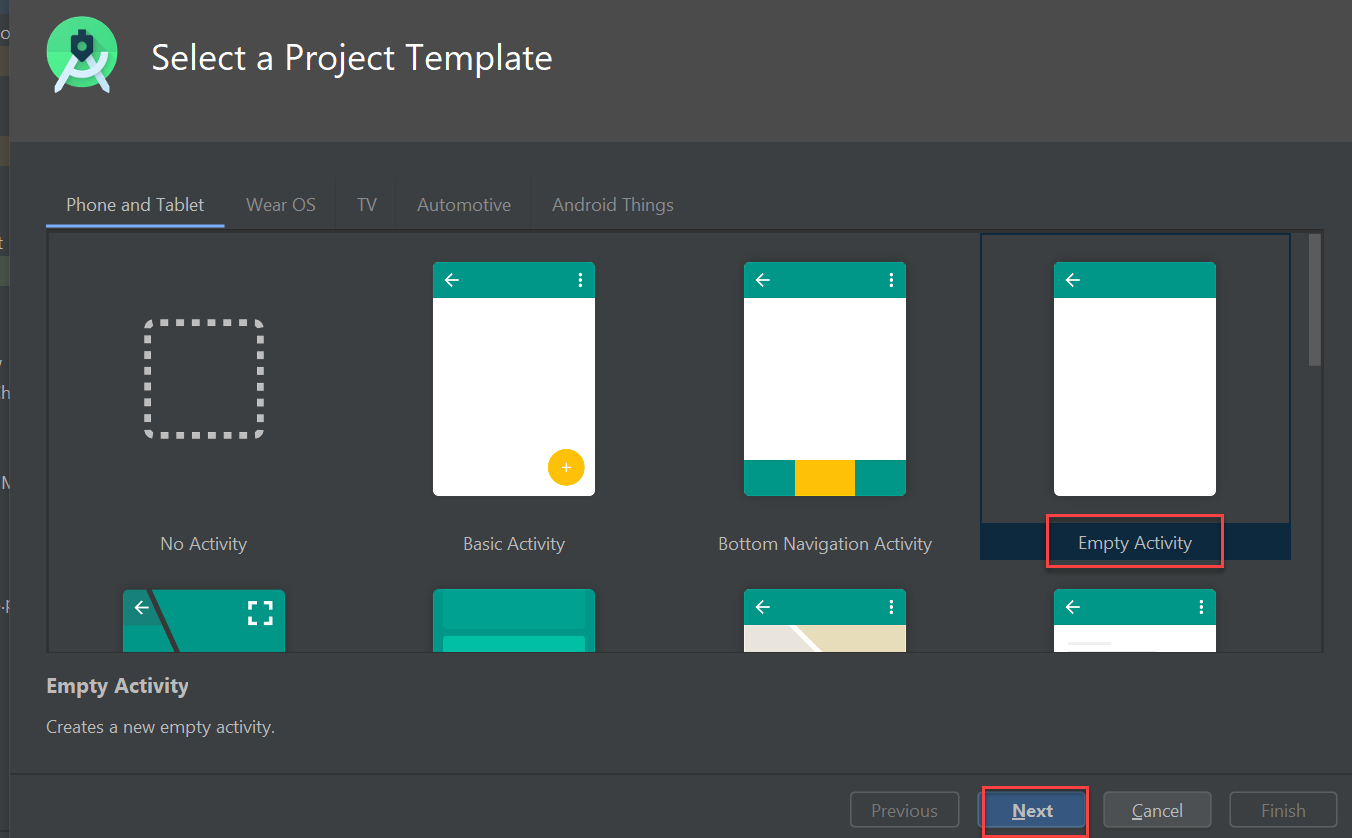Select the Automotive tab
Image resolution: width=1352 pixels, height=838 pixels.
click(464, 205)
